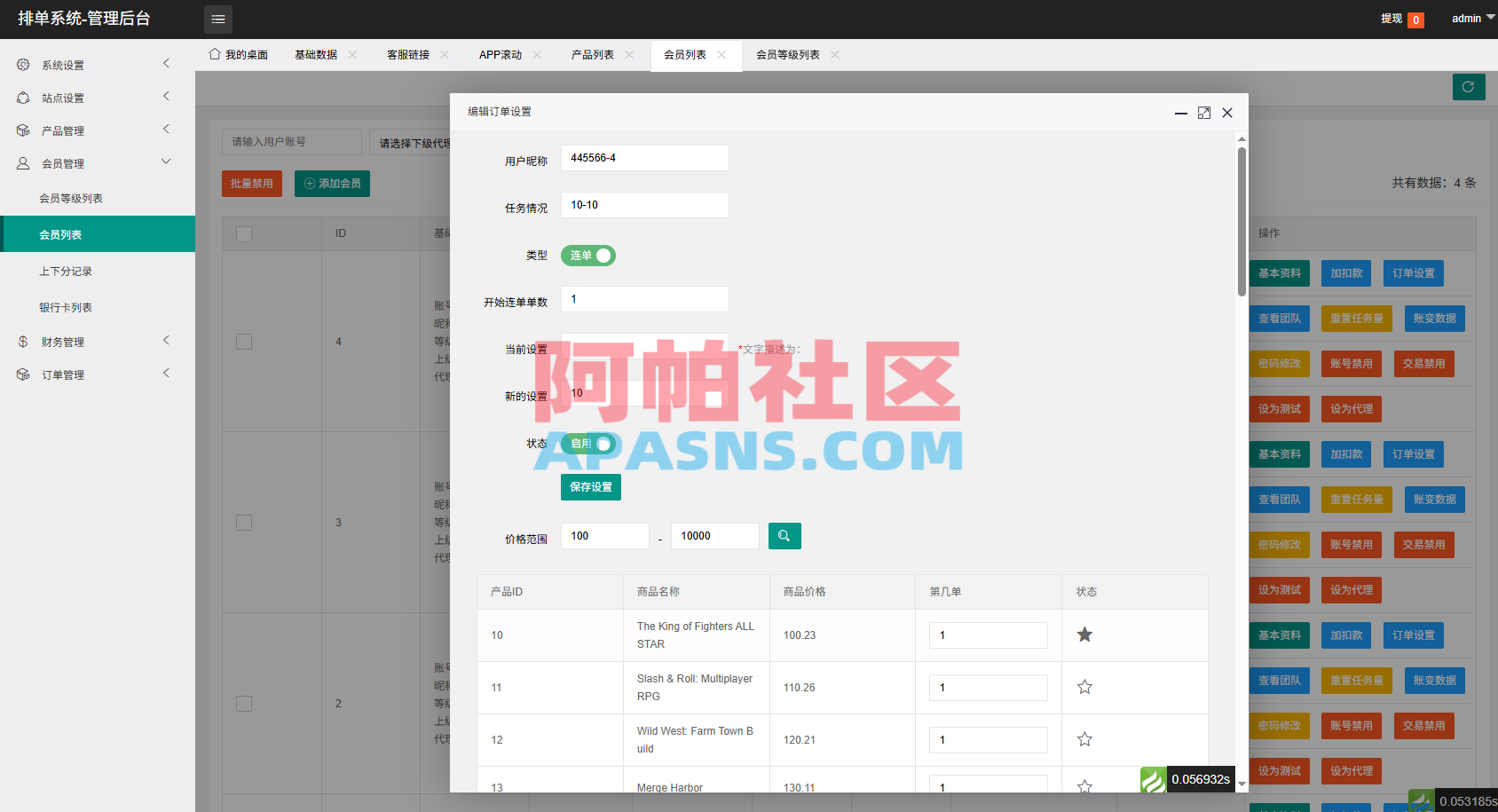Click the 批量禁用 button
This screenshot has width=1498, height=812.
tap(252, 184)
